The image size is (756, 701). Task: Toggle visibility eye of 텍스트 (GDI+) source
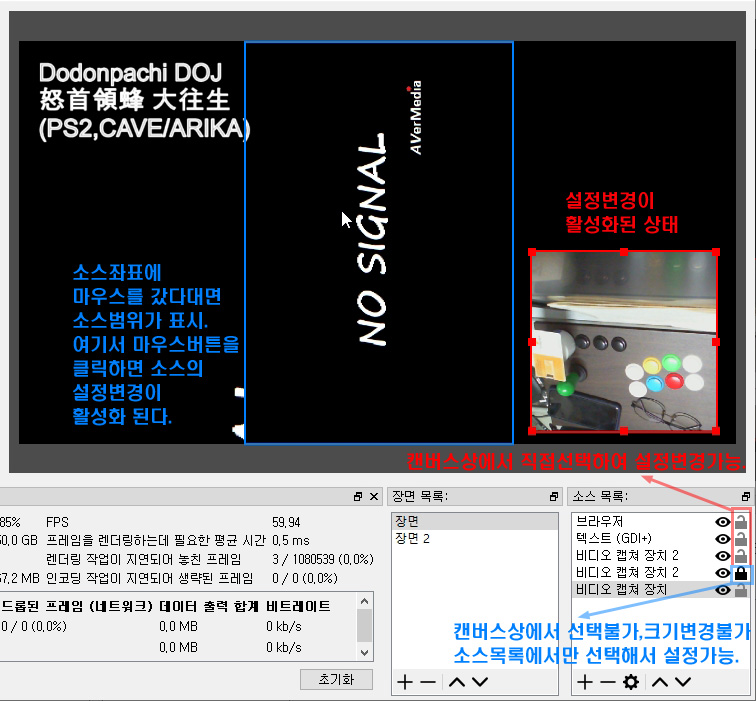[722, 539]
